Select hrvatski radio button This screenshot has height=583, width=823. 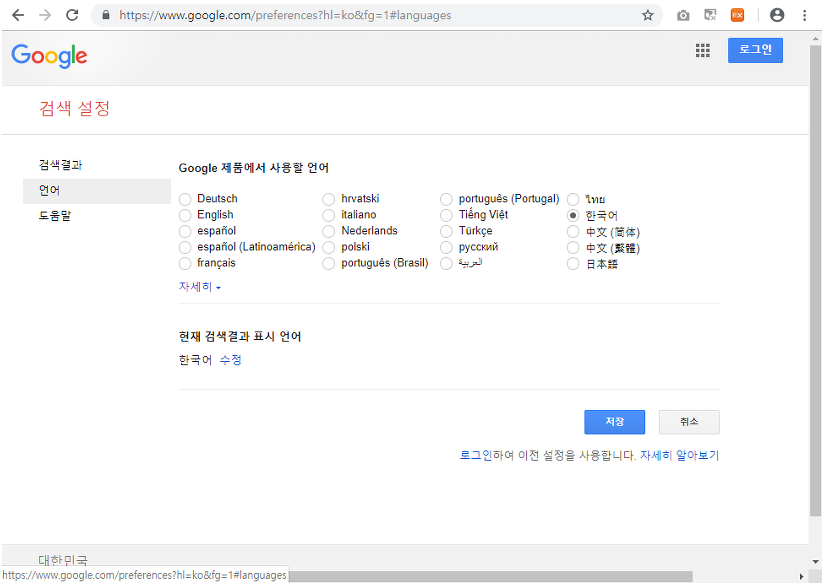click(329, 199)
